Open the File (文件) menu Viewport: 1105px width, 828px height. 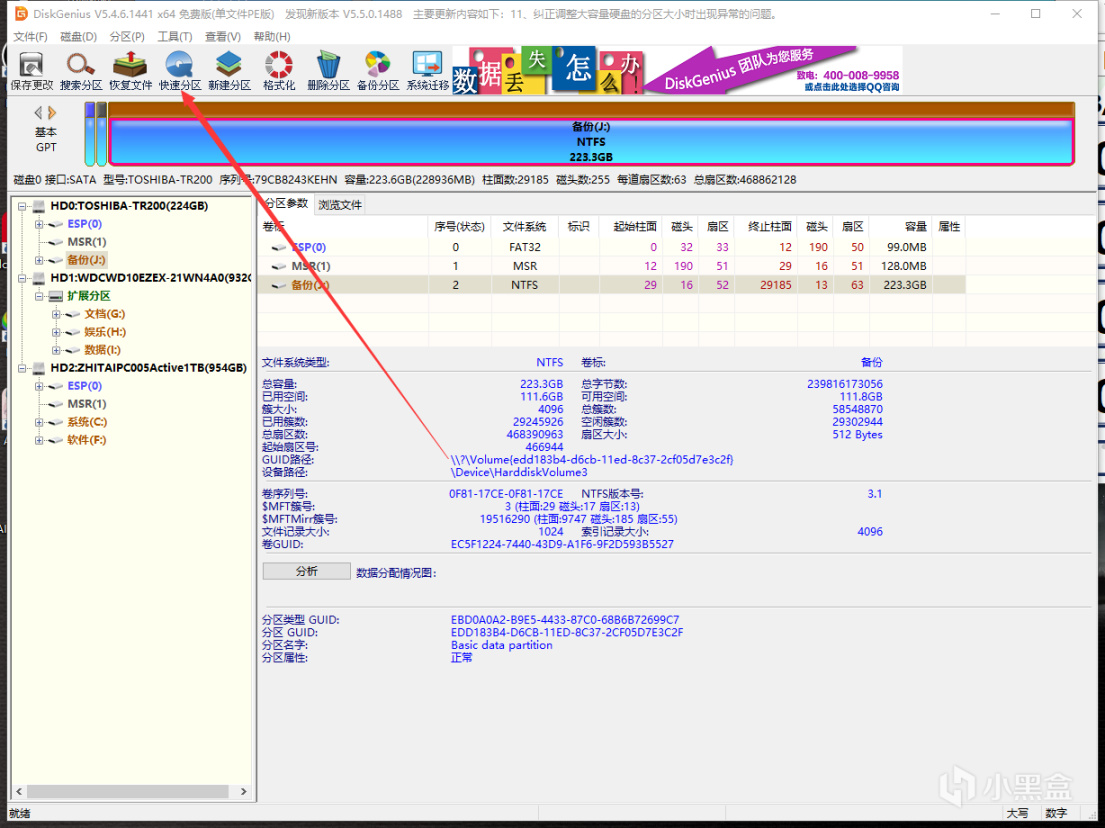tap(30, 37)
